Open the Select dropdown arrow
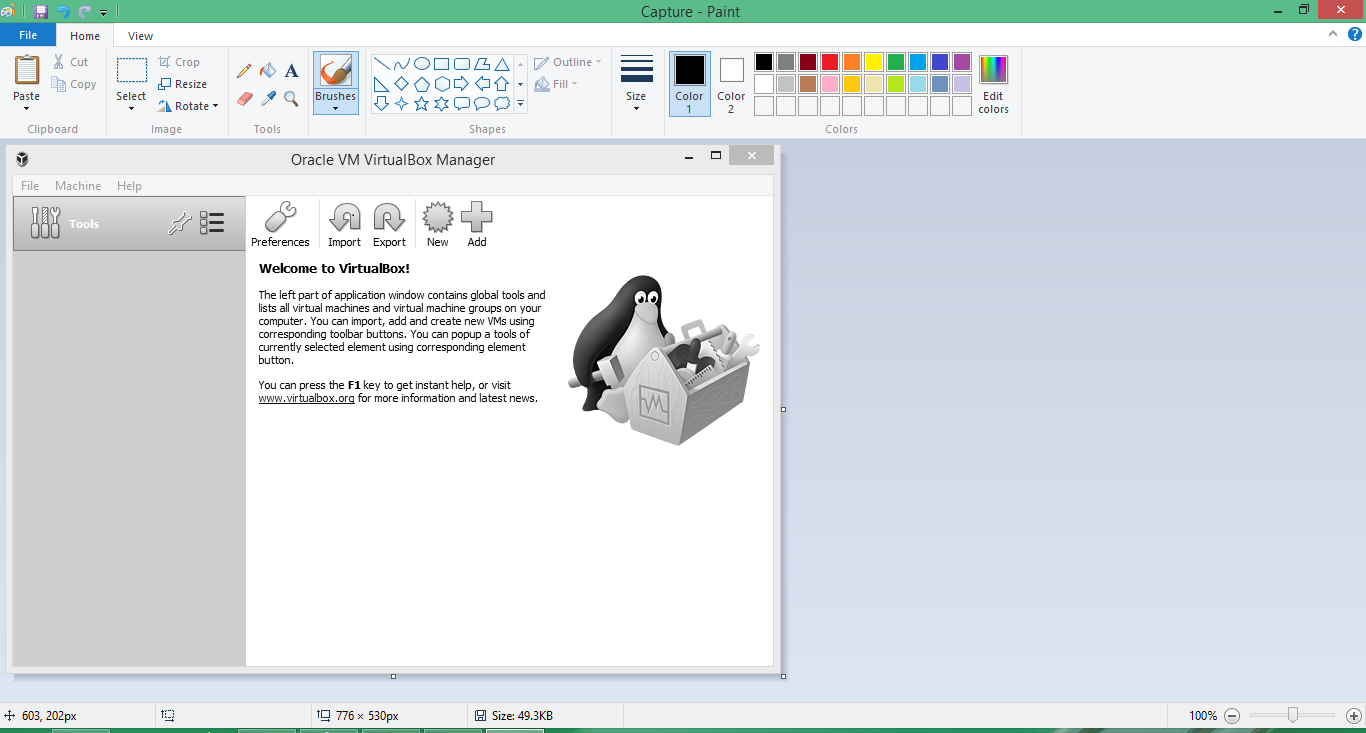The height and width of the screenshot is (733, 1366). click(x=131, y=108)
